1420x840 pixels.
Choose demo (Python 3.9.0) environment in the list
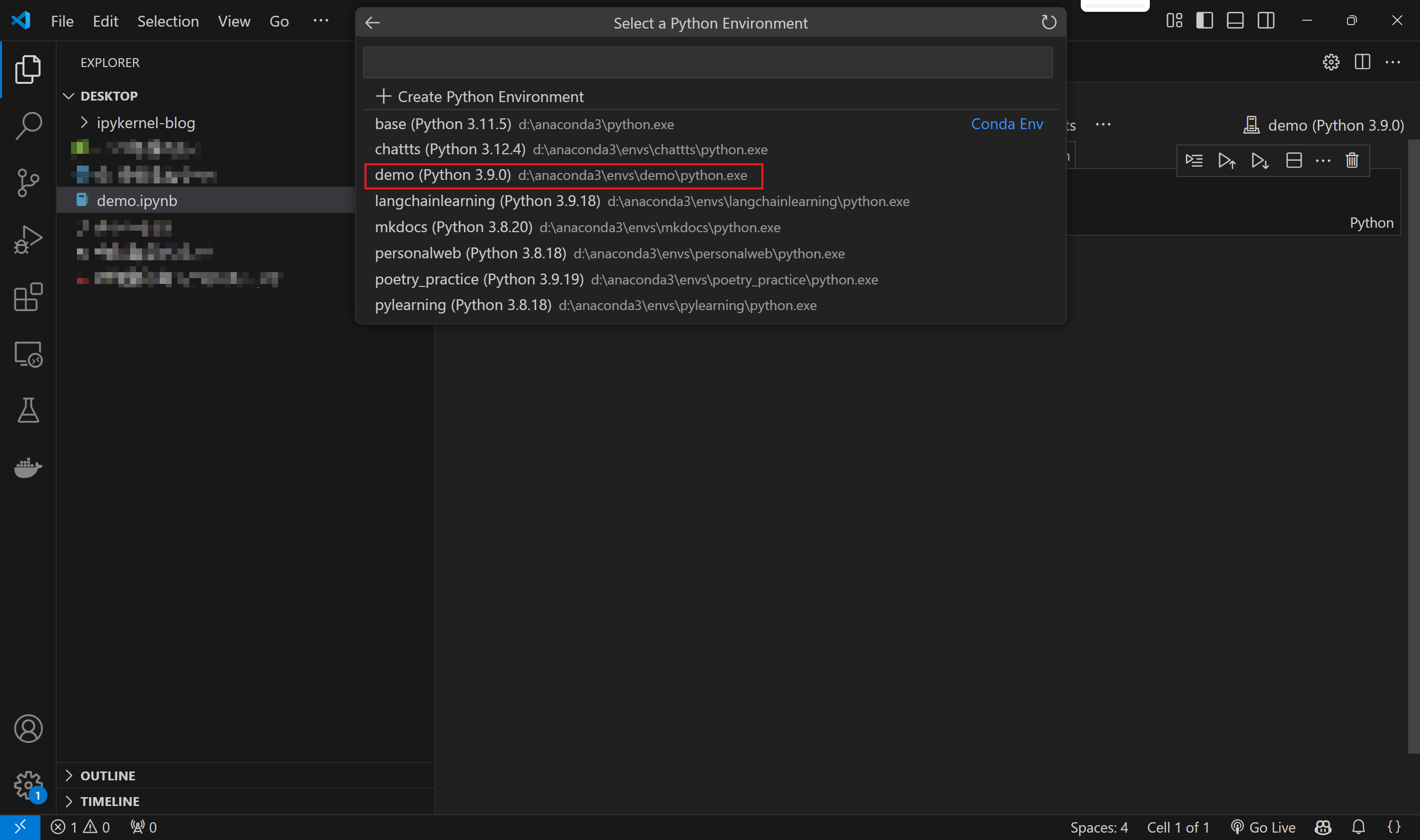click(x=711, y=175)
